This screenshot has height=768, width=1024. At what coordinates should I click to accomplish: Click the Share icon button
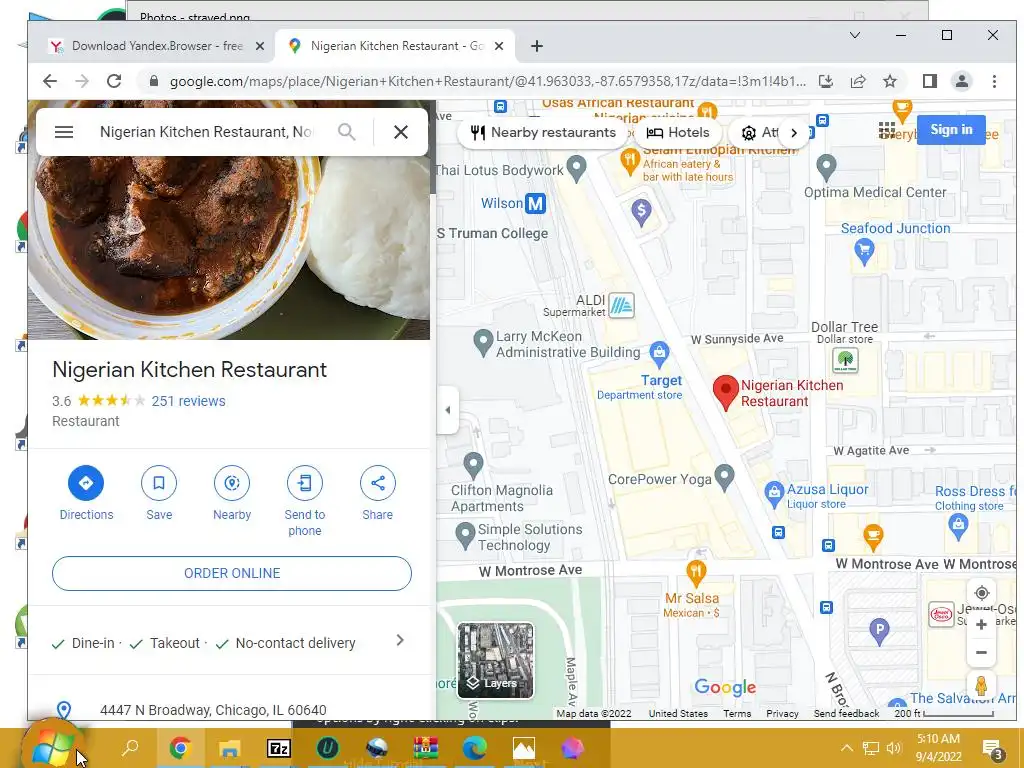377,483
